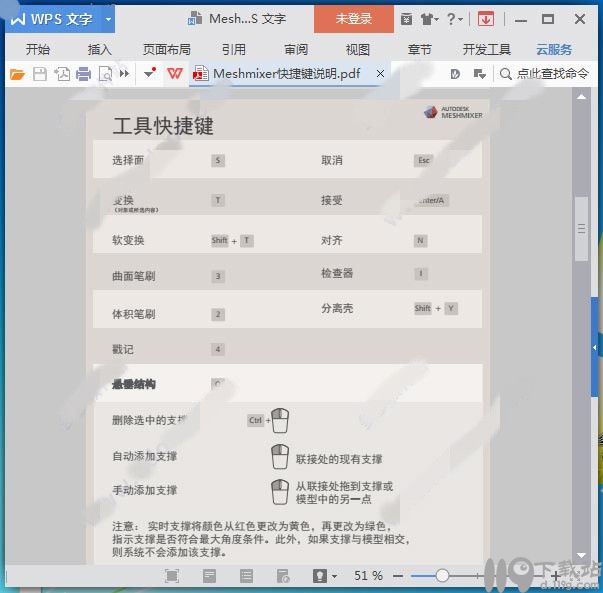Click the zoom slider handle
The height and width of the screenshot is (593, 603).
[442, 576]
